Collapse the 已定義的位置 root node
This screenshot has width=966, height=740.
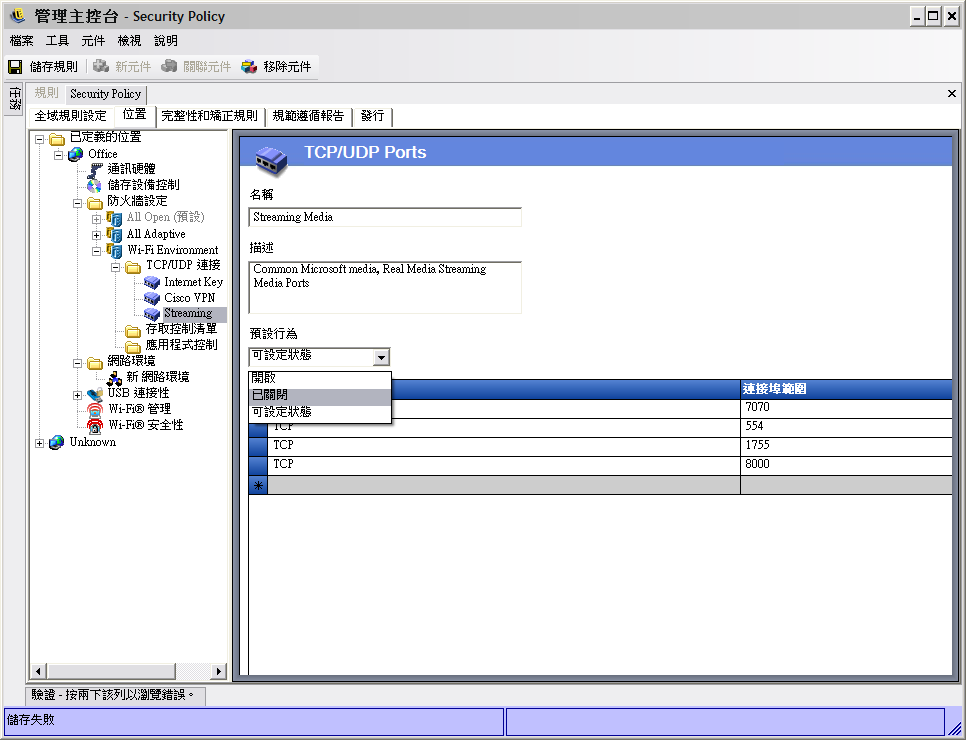(39, 139)
